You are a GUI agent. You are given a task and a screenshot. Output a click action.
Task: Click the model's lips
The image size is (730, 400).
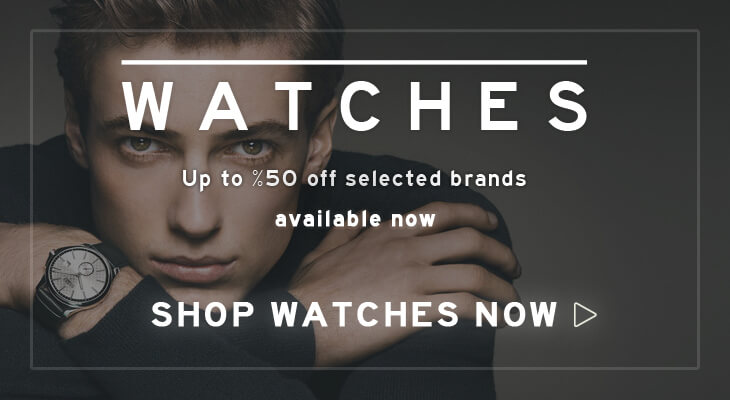194,267
